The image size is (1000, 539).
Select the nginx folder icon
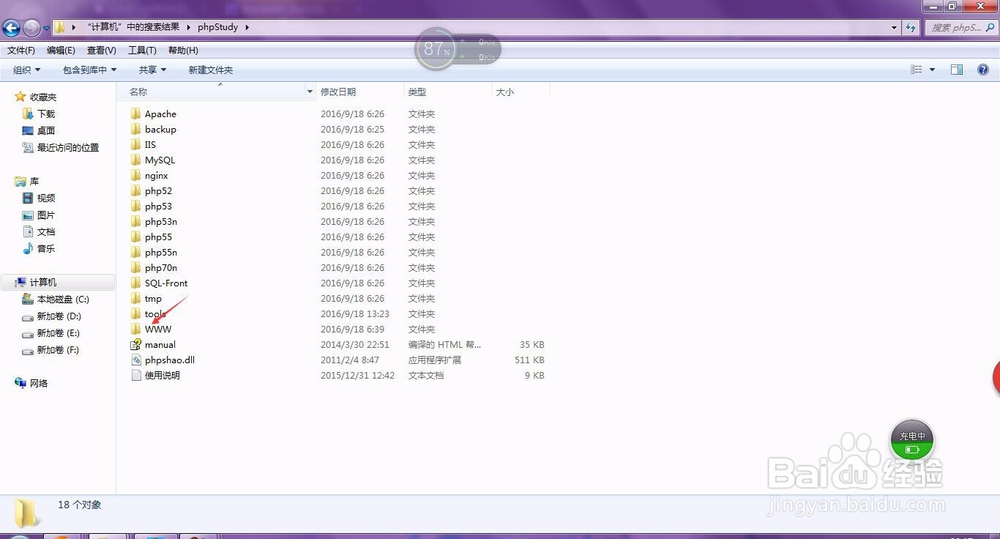(136, 175)
